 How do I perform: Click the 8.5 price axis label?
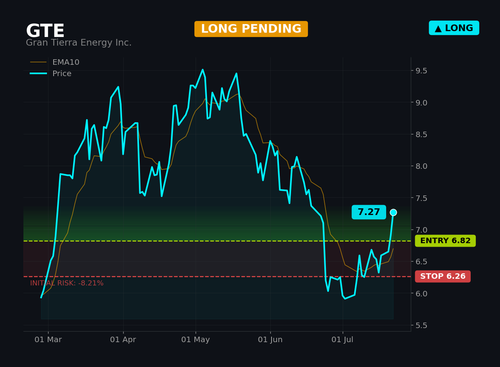click(421, 135)
